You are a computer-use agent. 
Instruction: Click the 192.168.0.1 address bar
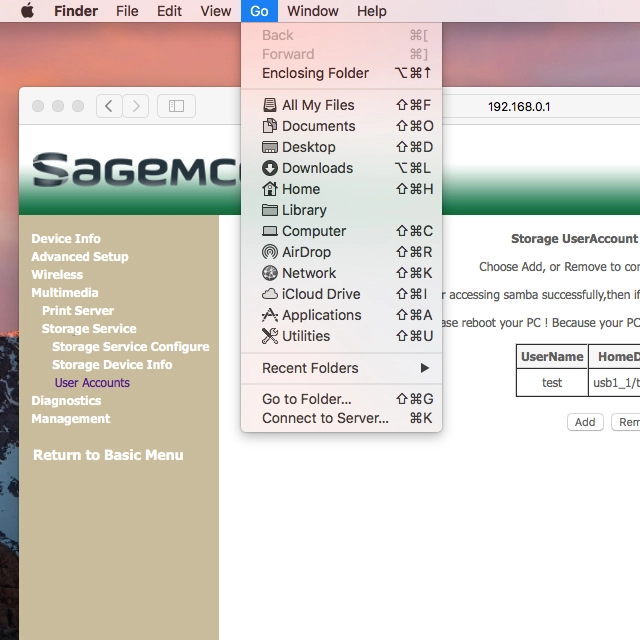(x=519, y=107)
